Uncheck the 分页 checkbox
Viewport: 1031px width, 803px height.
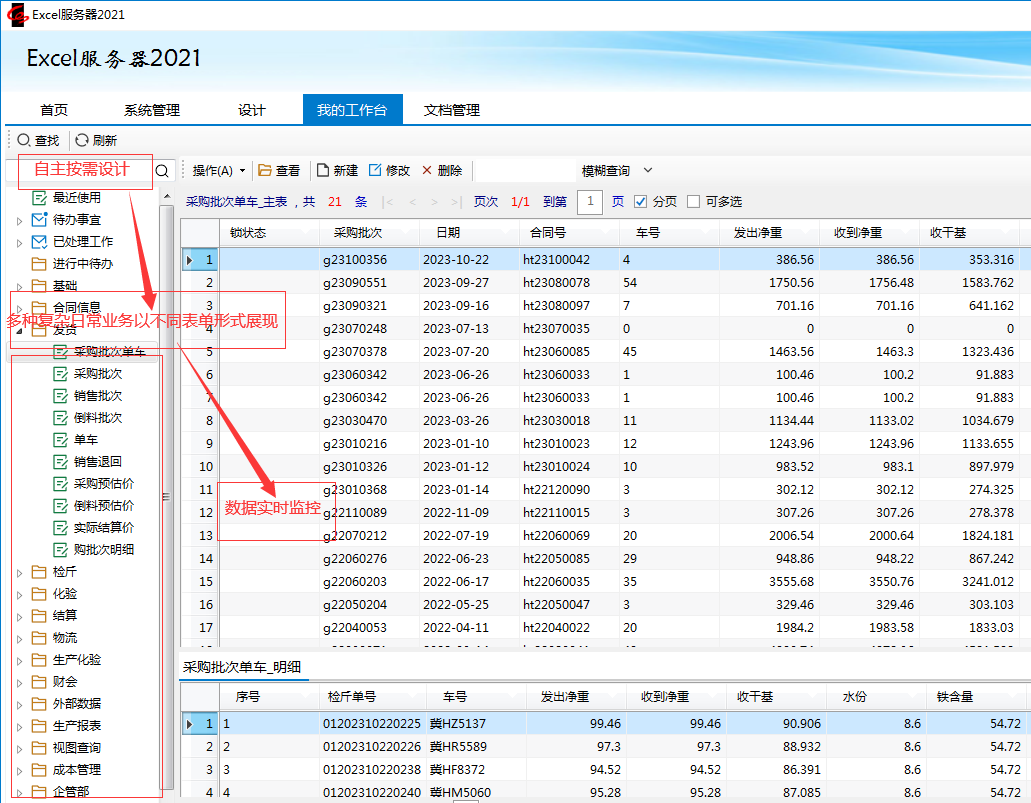click(x=641, y=202)
